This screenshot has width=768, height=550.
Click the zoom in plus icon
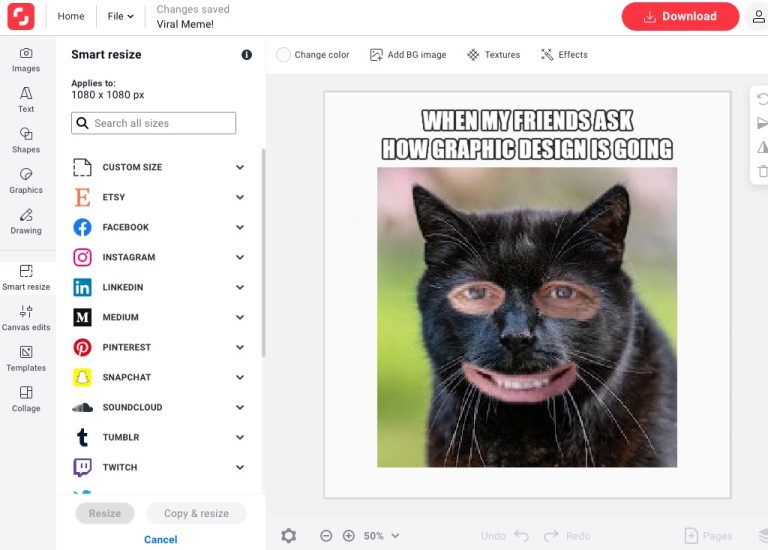349,536
